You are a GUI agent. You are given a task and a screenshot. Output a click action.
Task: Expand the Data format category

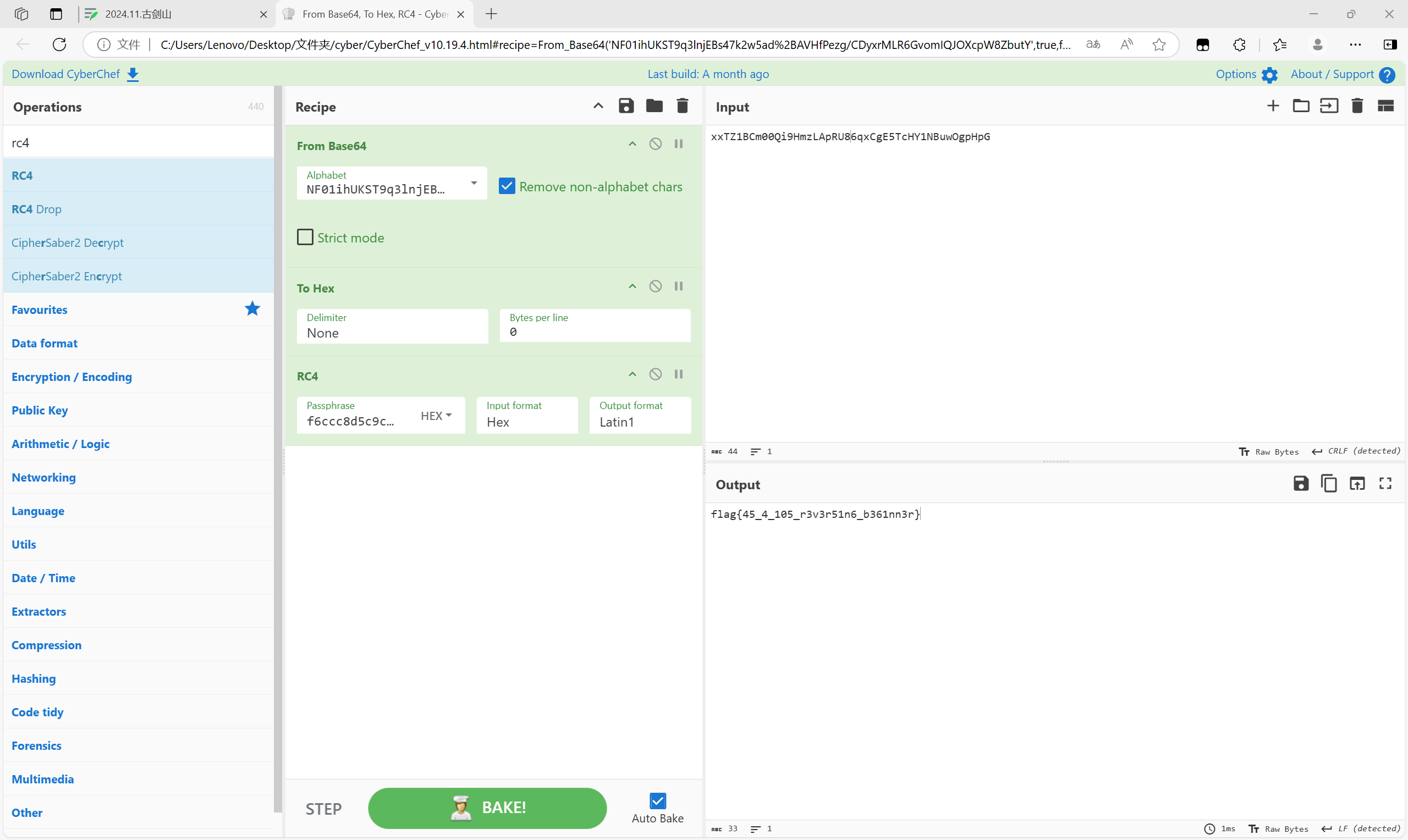(138, 343)
